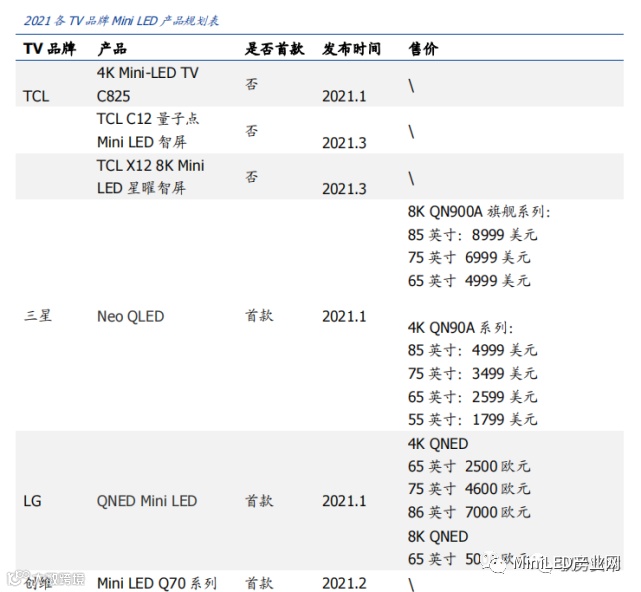This screenshot has width=641, height=592.
Task: Click the '2021.3' date in the TCL C12 row
Action: pyautogui.click(x=344, y=143)
